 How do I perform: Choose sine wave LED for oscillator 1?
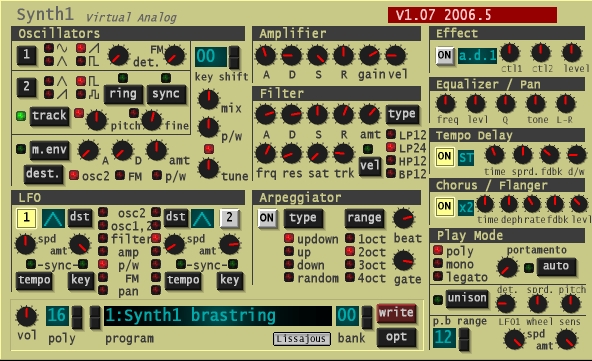click(49, 48)
